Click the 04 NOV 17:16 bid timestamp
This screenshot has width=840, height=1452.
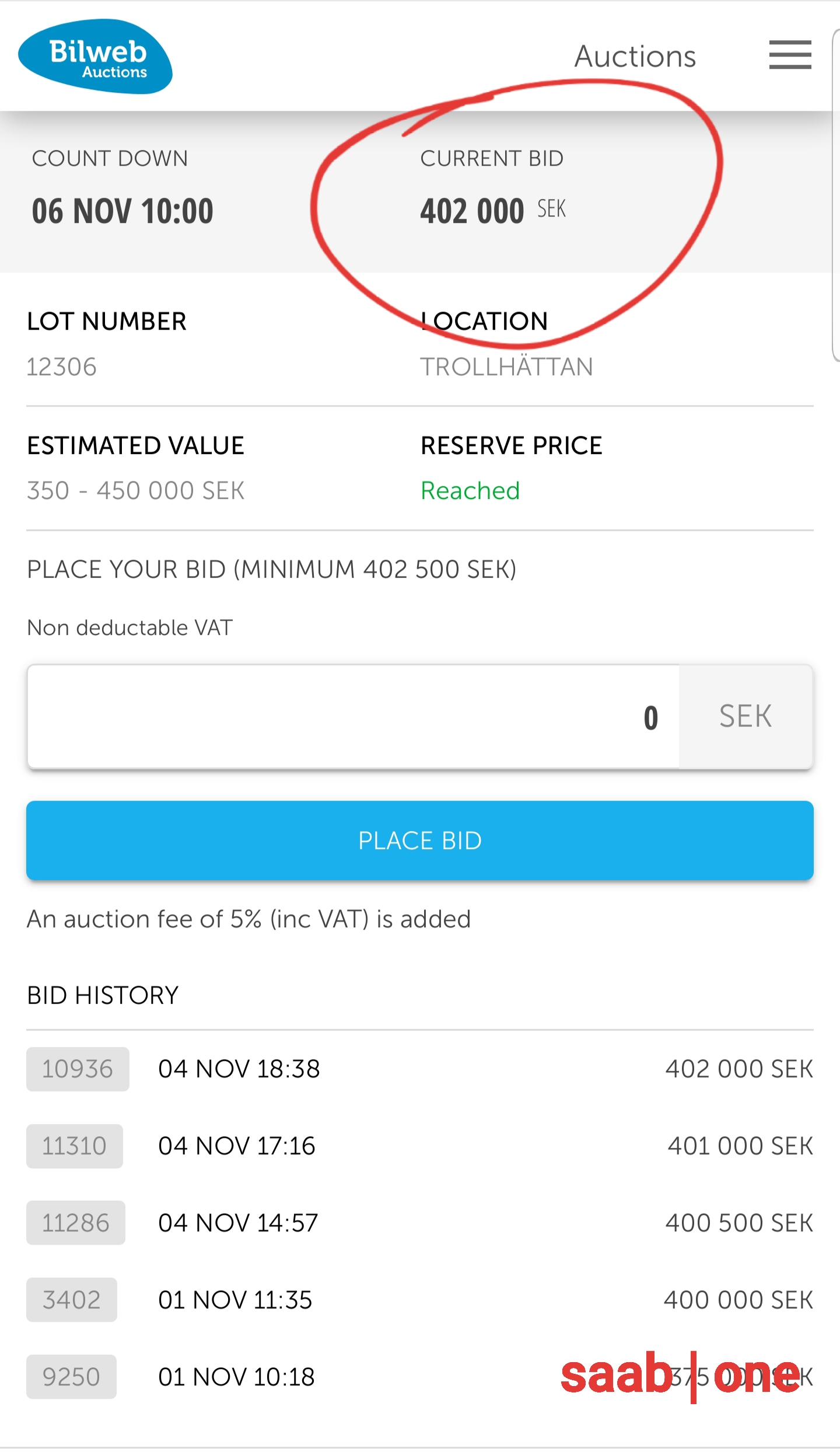coord(237,1146)
